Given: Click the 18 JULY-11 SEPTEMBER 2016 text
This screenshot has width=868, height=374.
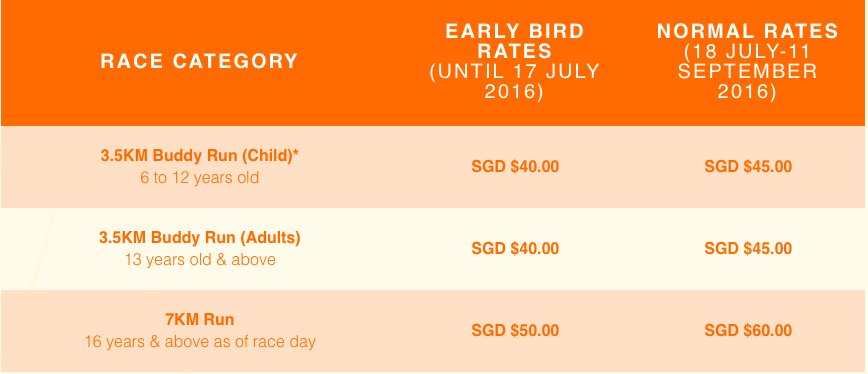Looking at the screenshot, I should coord(748,71).
